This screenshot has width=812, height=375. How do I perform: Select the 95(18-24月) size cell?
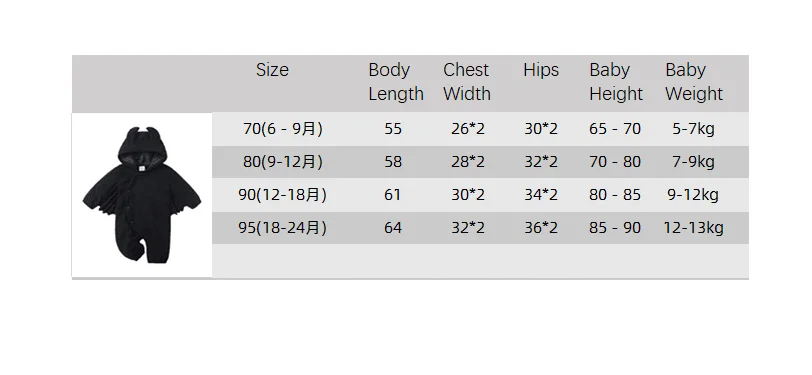(x=282, y=228)
